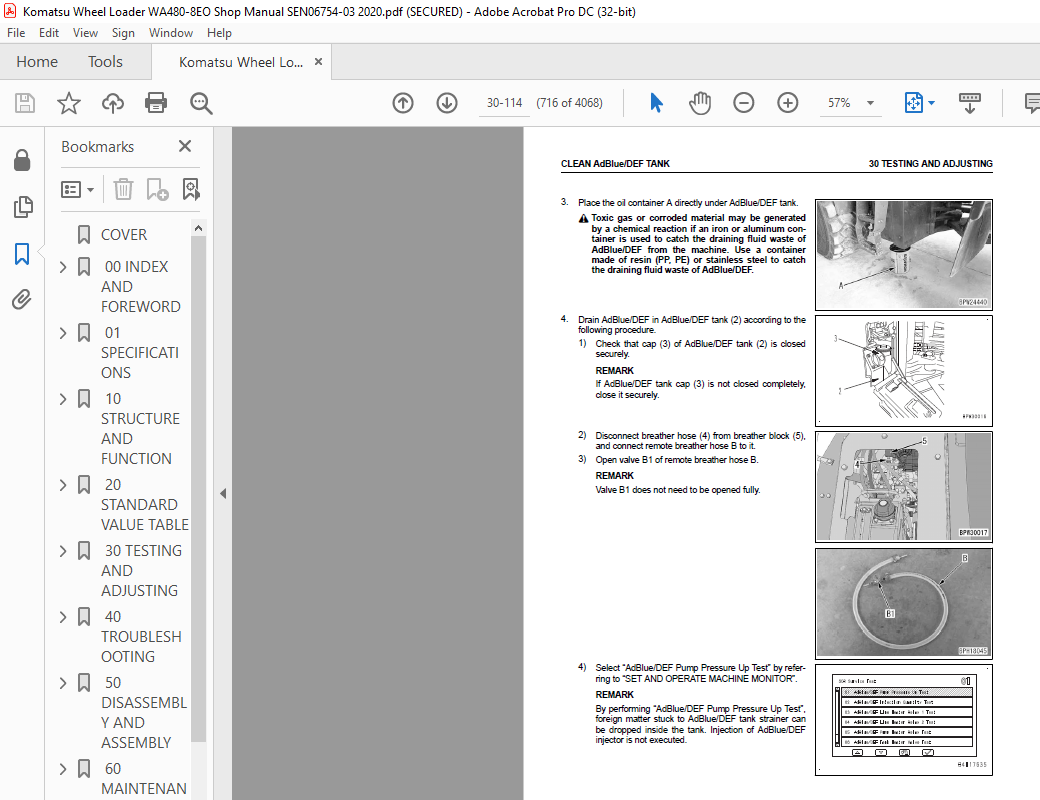Expand the 40 TROUBLESHOOTING bookmark
Screen dimensions: 1040x800
click(63, 617)
